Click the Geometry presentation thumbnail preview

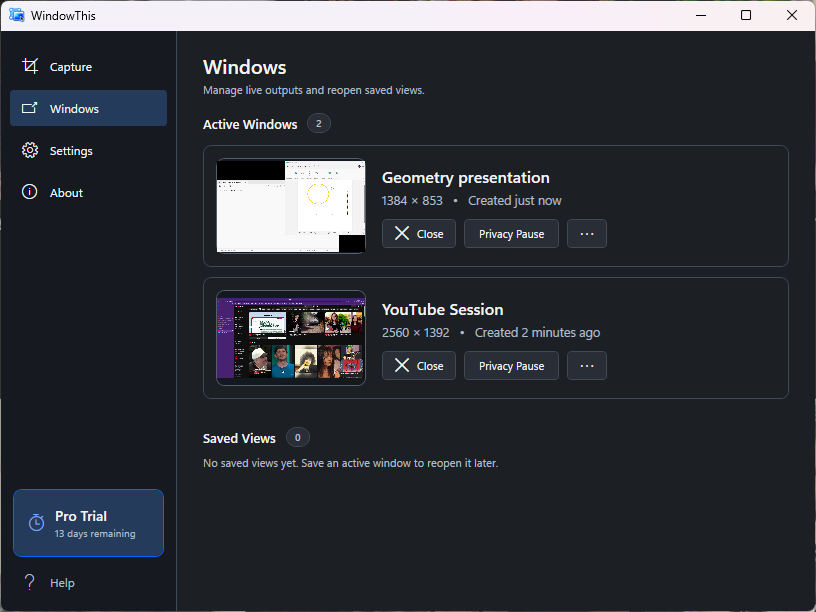point(291,206)
